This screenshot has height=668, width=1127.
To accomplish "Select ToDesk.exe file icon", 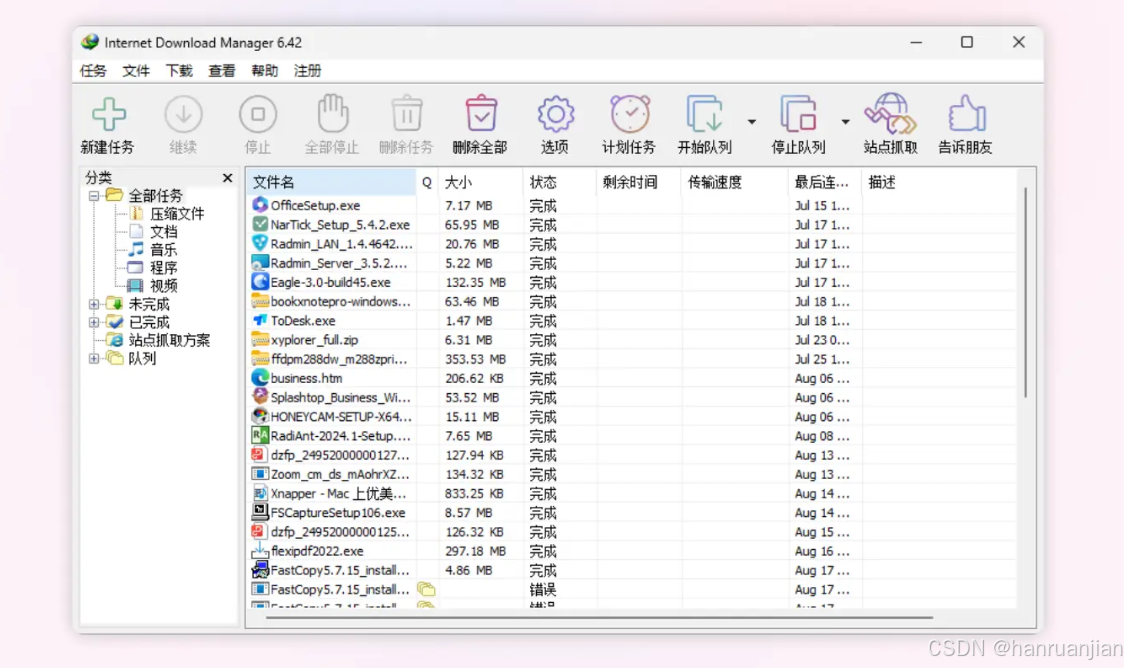I will click(259, 320).
